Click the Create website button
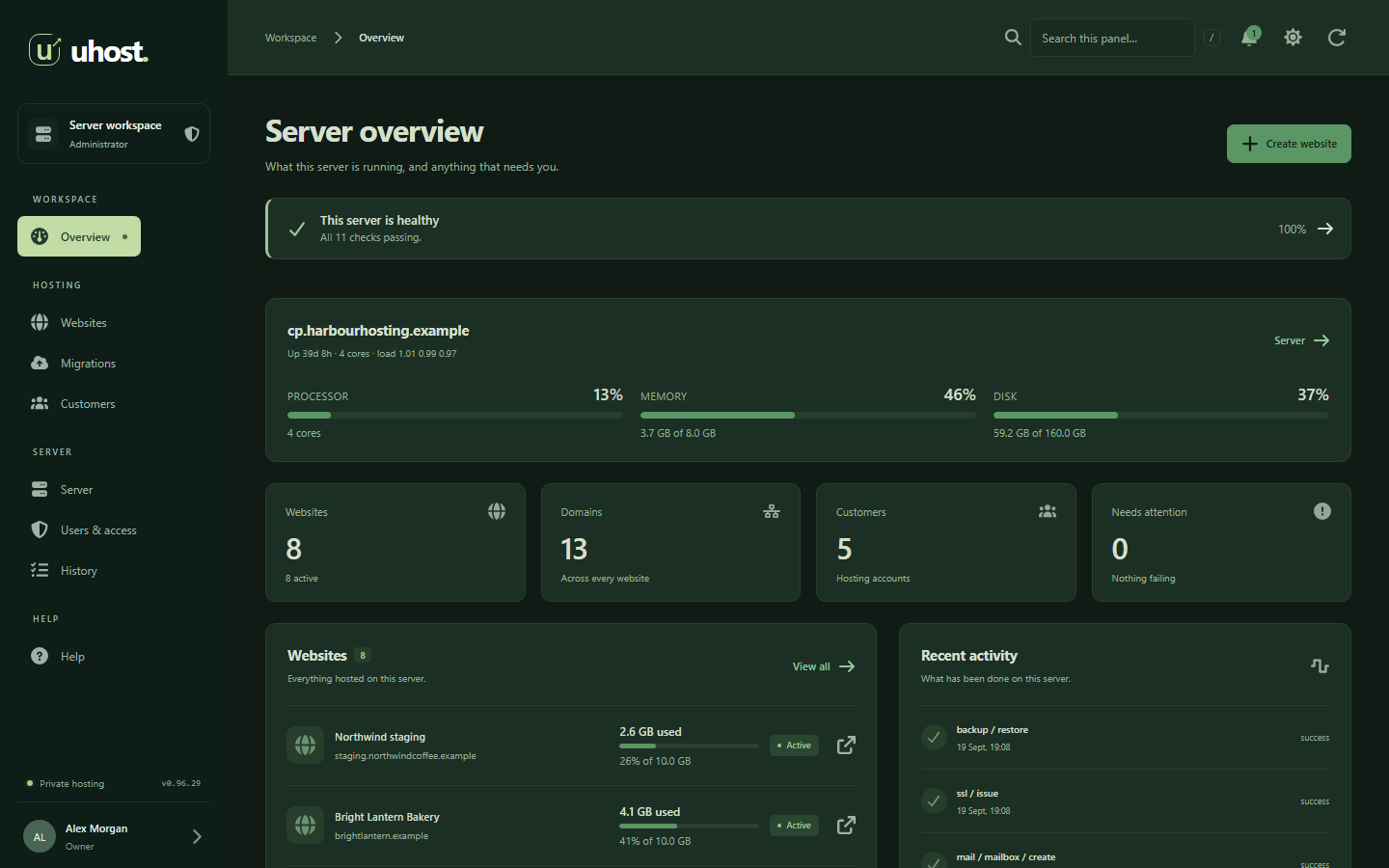 tap(1289, 144)
